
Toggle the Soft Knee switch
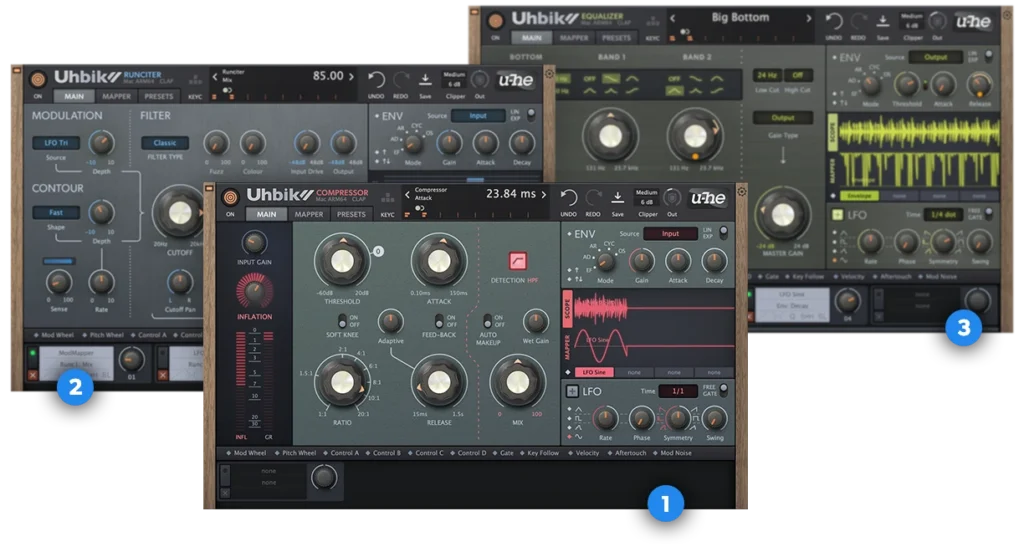click(x=344, y=321)
